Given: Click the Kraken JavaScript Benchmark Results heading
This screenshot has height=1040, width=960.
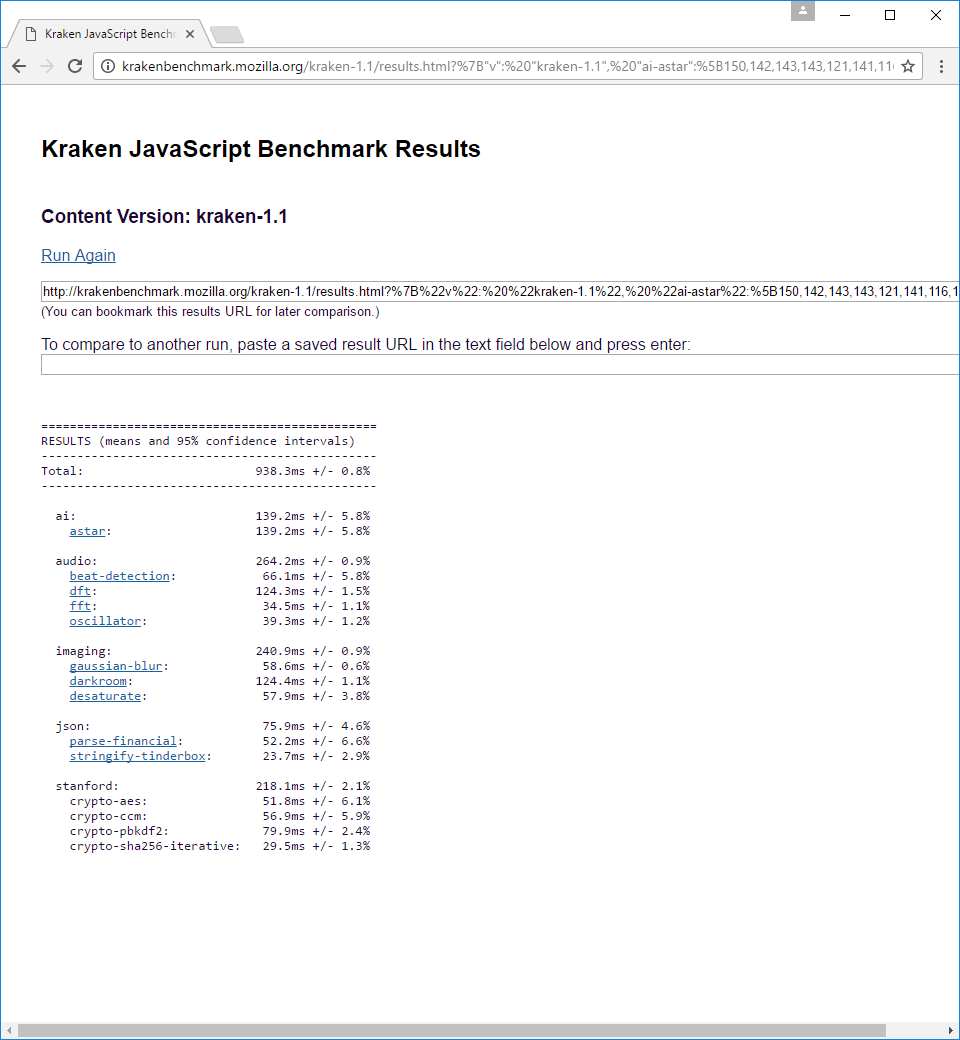Looking at the screenshot, I should (261, 149).
